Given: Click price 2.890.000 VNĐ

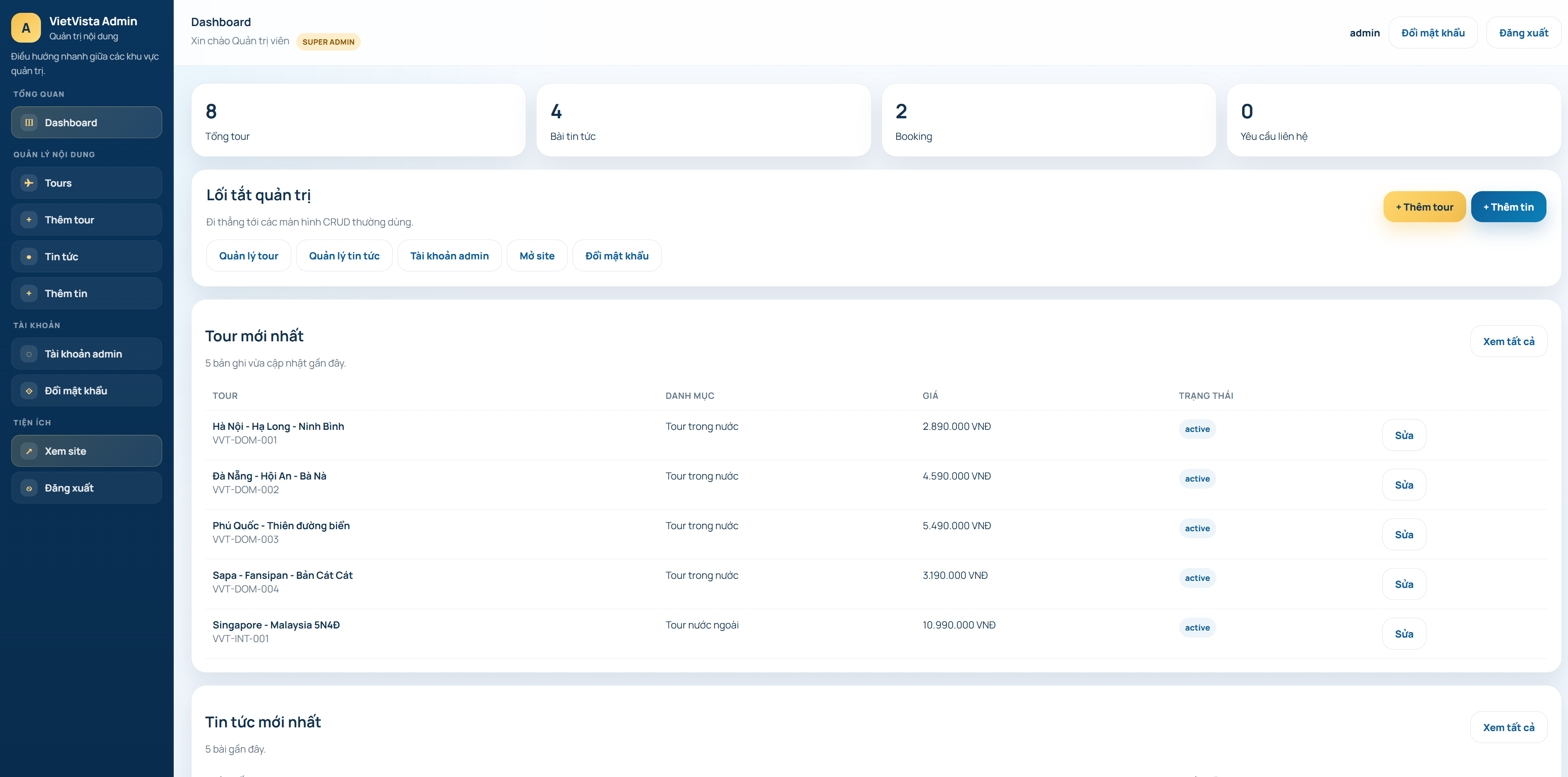Looking at the screenshot, I should 956,426.
